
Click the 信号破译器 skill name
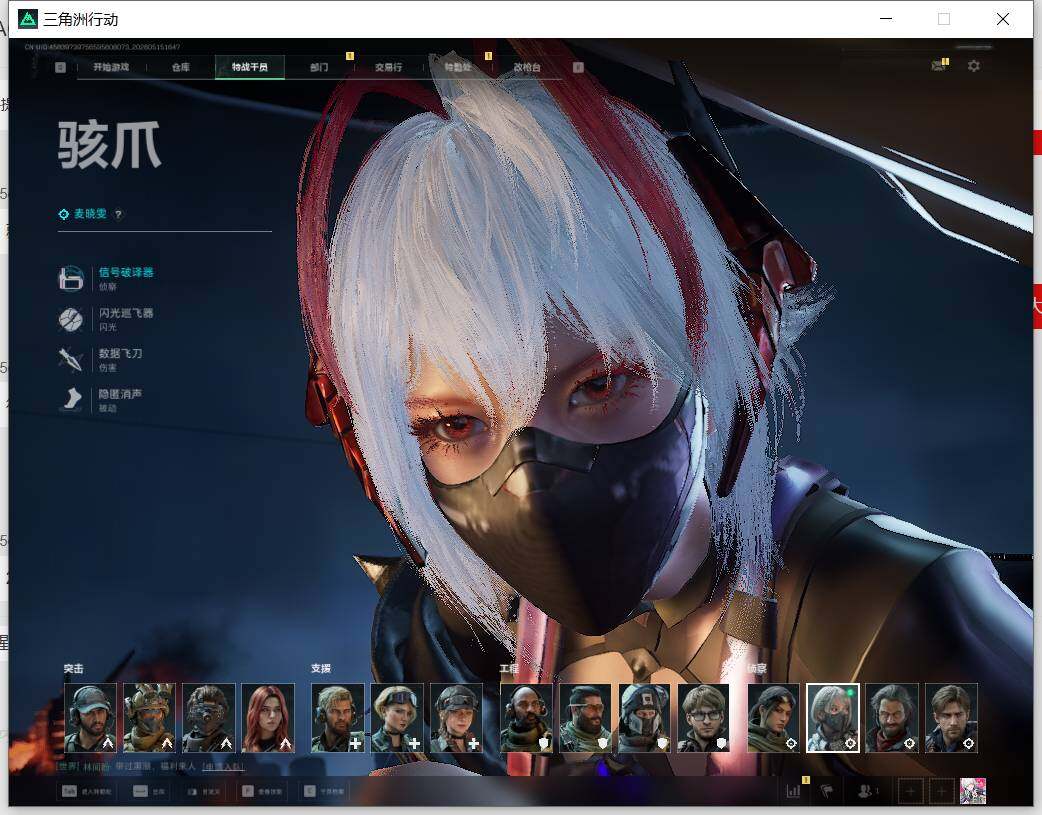pyautogui.click(x=126, y=272)
